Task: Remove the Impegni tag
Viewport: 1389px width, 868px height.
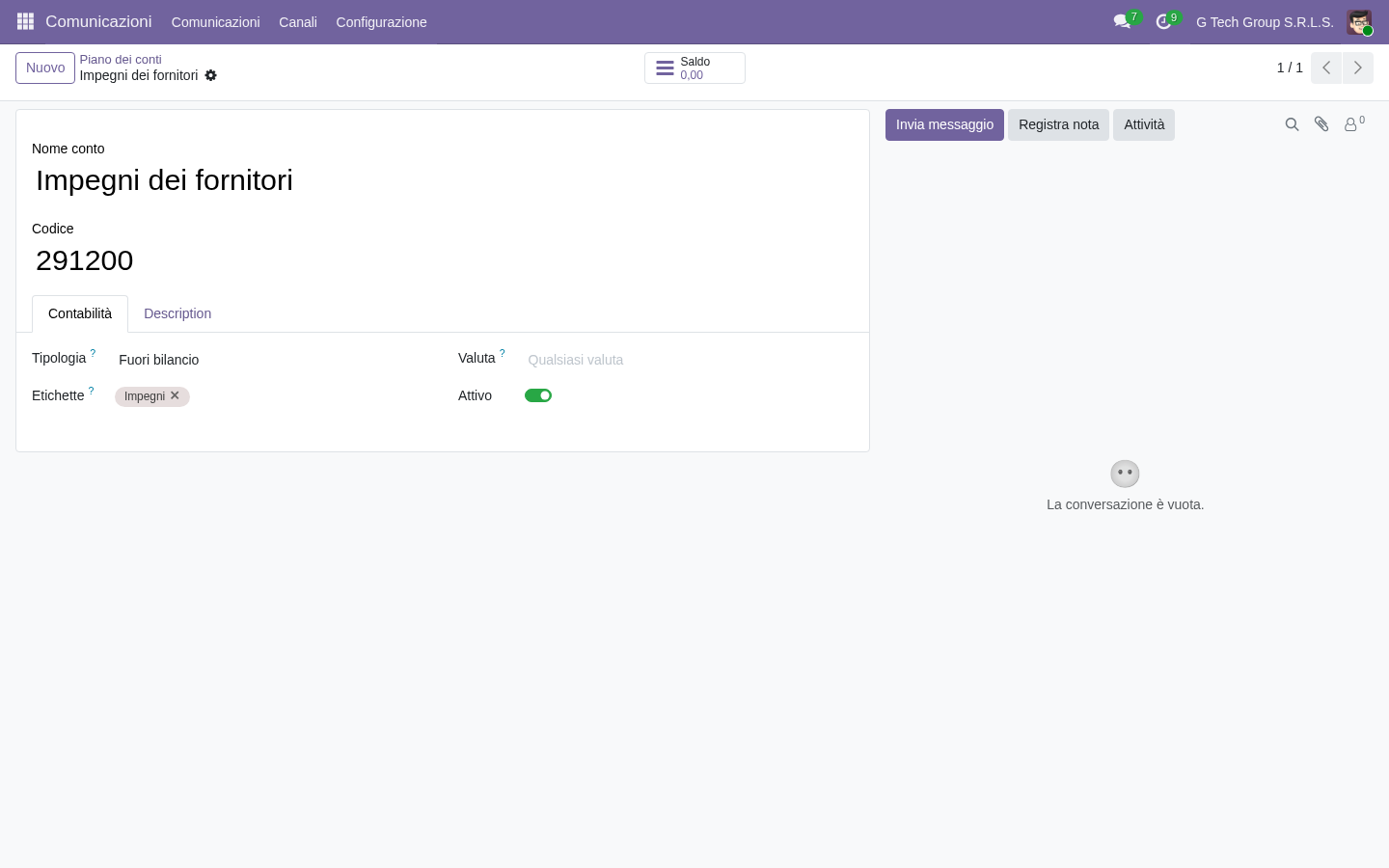Action: (175, 395)
